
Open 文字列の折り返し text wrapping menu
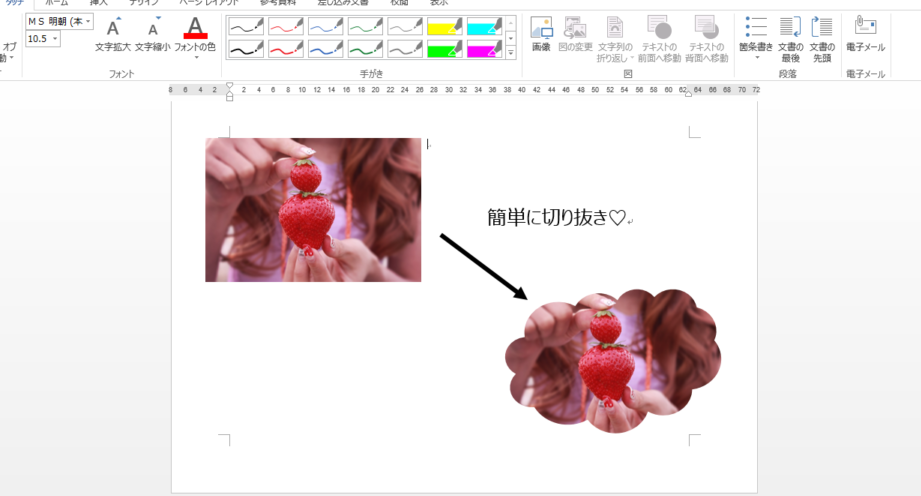614,39
